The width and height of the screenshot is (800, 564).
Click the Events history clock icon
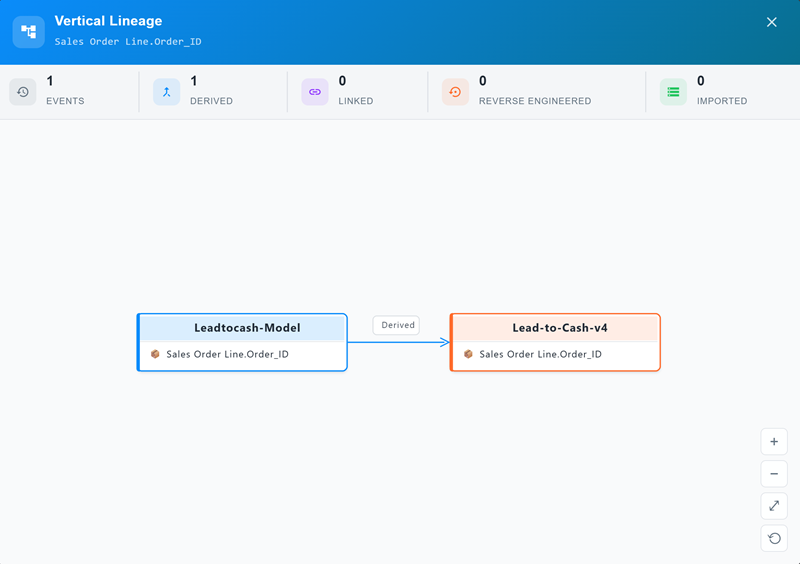(22, 92)
